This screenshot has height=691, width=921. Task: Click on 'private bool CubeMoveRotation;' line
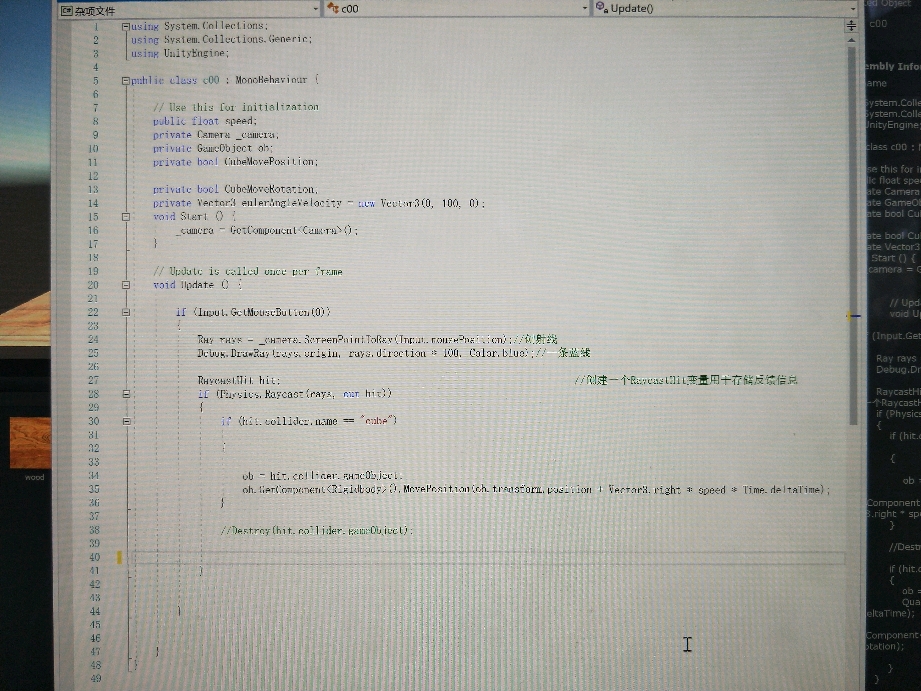coord(236,189)
